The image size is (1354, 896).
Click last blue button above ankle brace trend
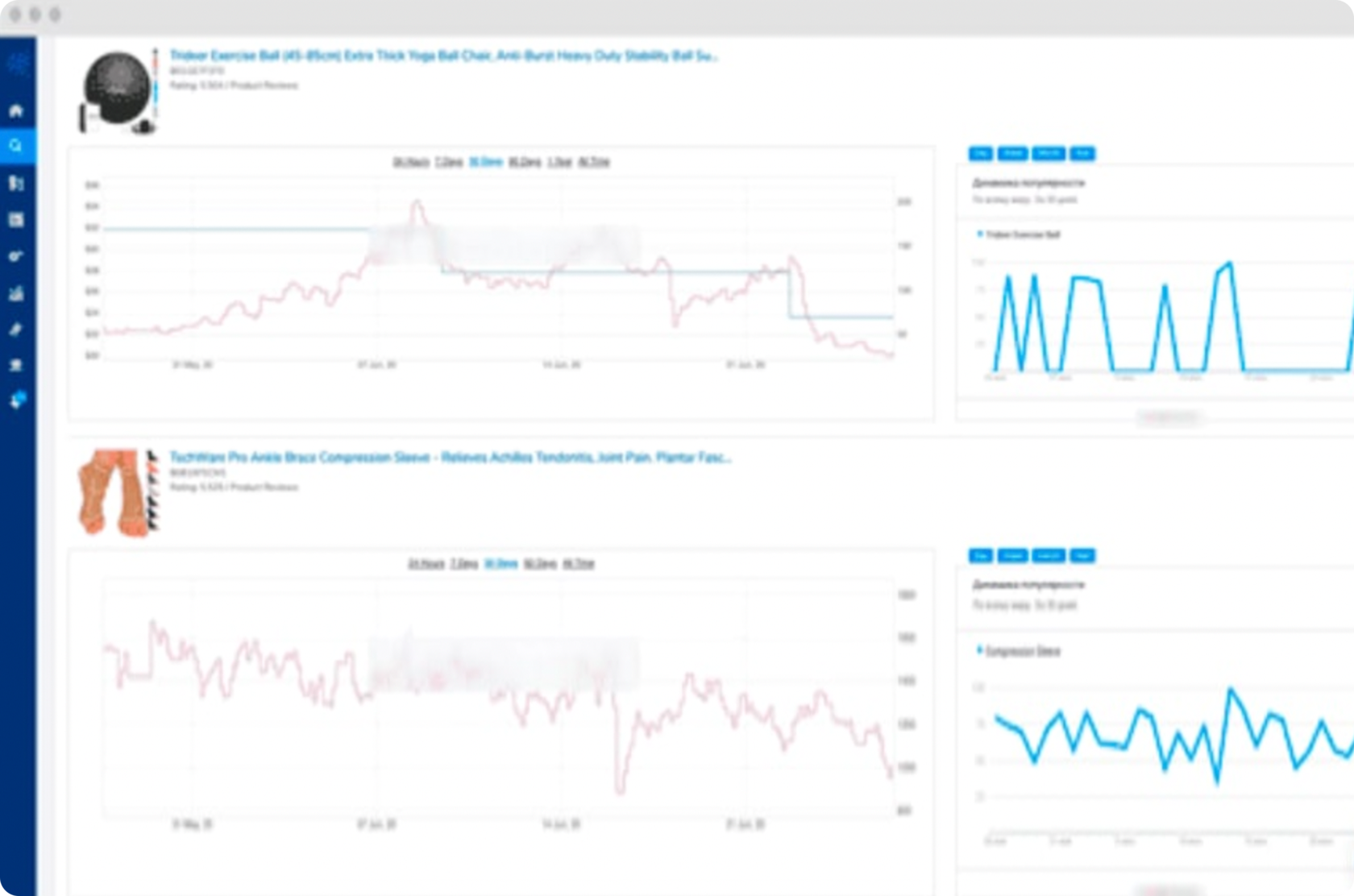pyautogui.click(x=1082, y=555)
